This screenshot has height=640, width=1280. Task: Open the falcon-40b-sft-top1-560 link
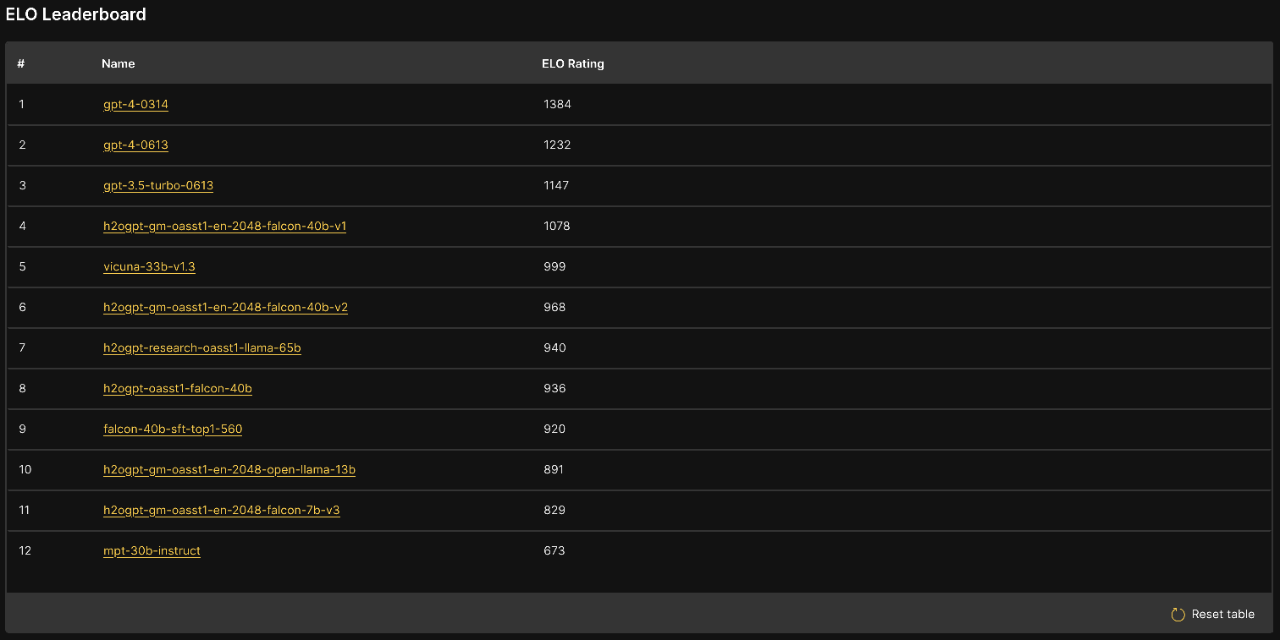[172, 429]
